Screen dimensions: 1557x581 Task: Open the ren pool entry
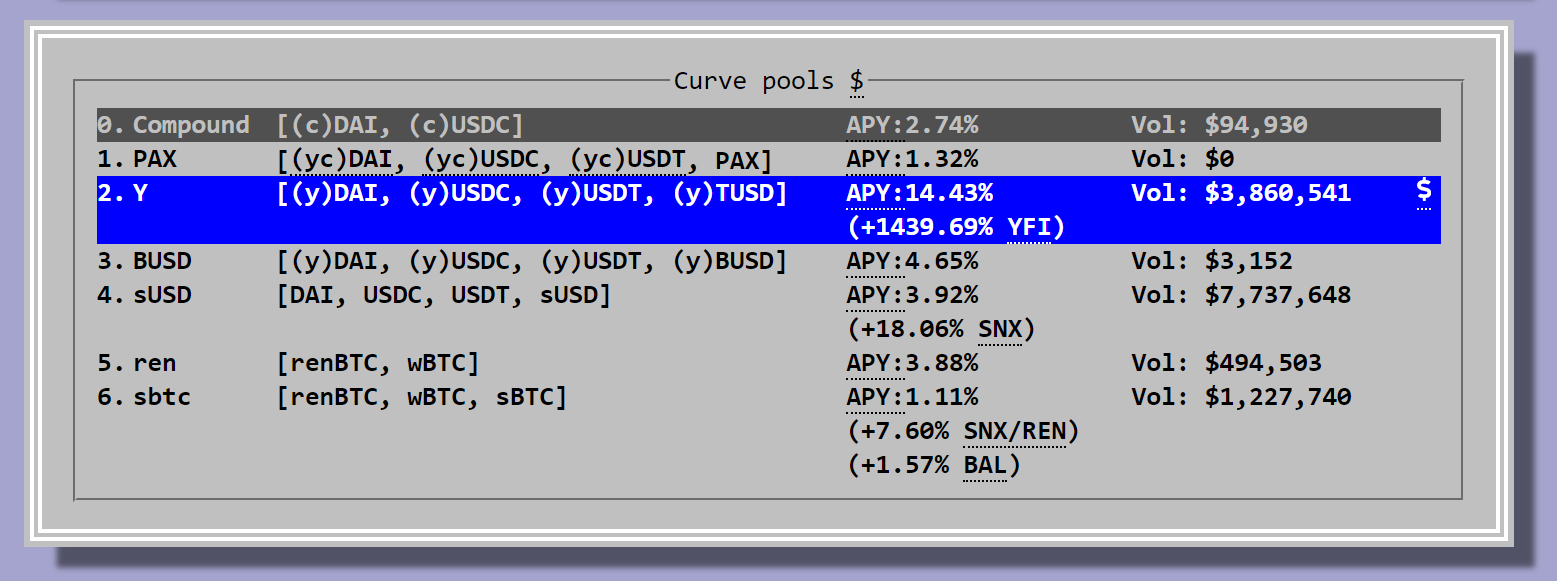tap(154, 363)
